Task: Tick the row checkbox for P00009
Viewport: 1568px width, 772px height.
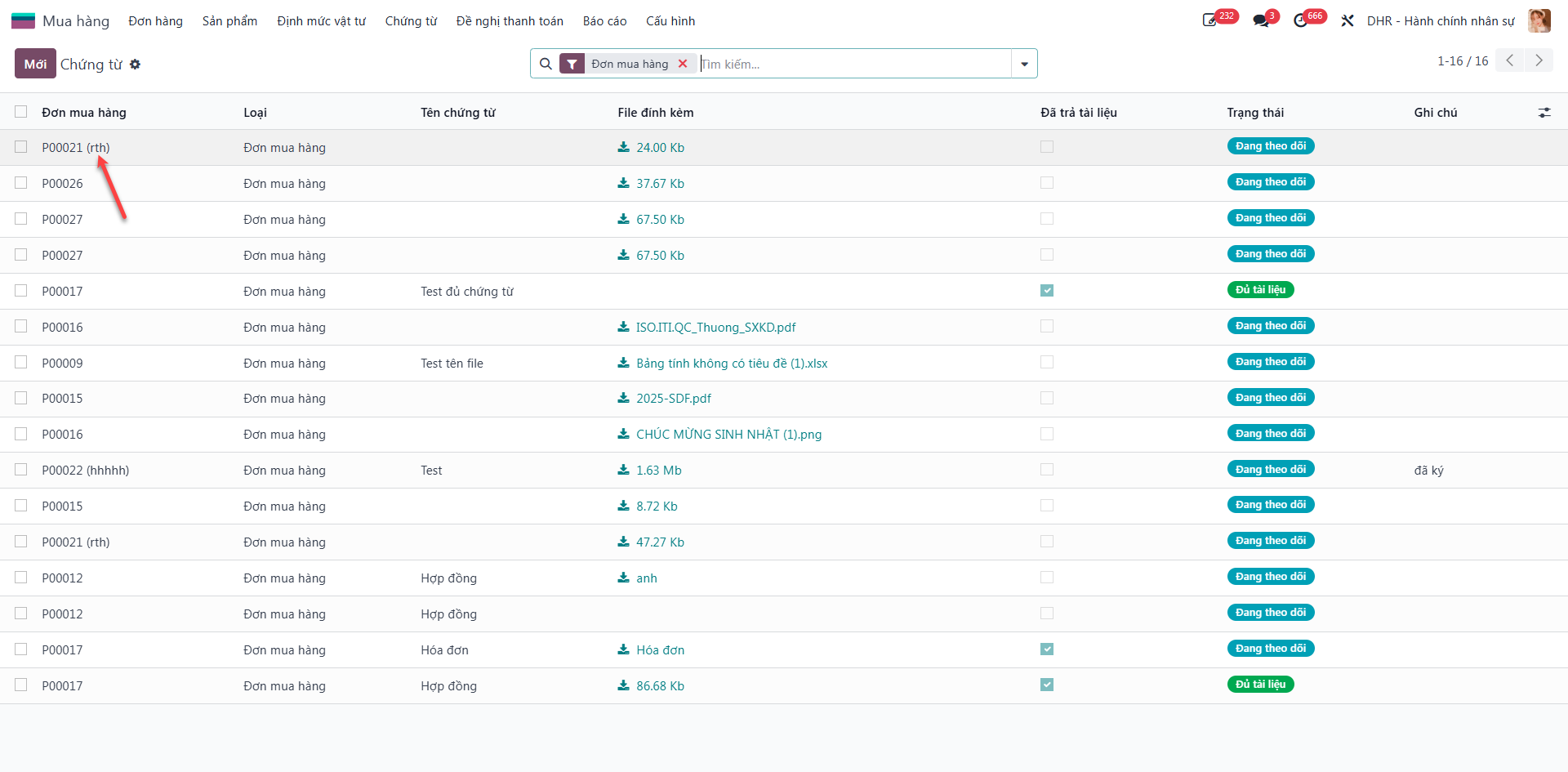Action: [x=21, y=363]
